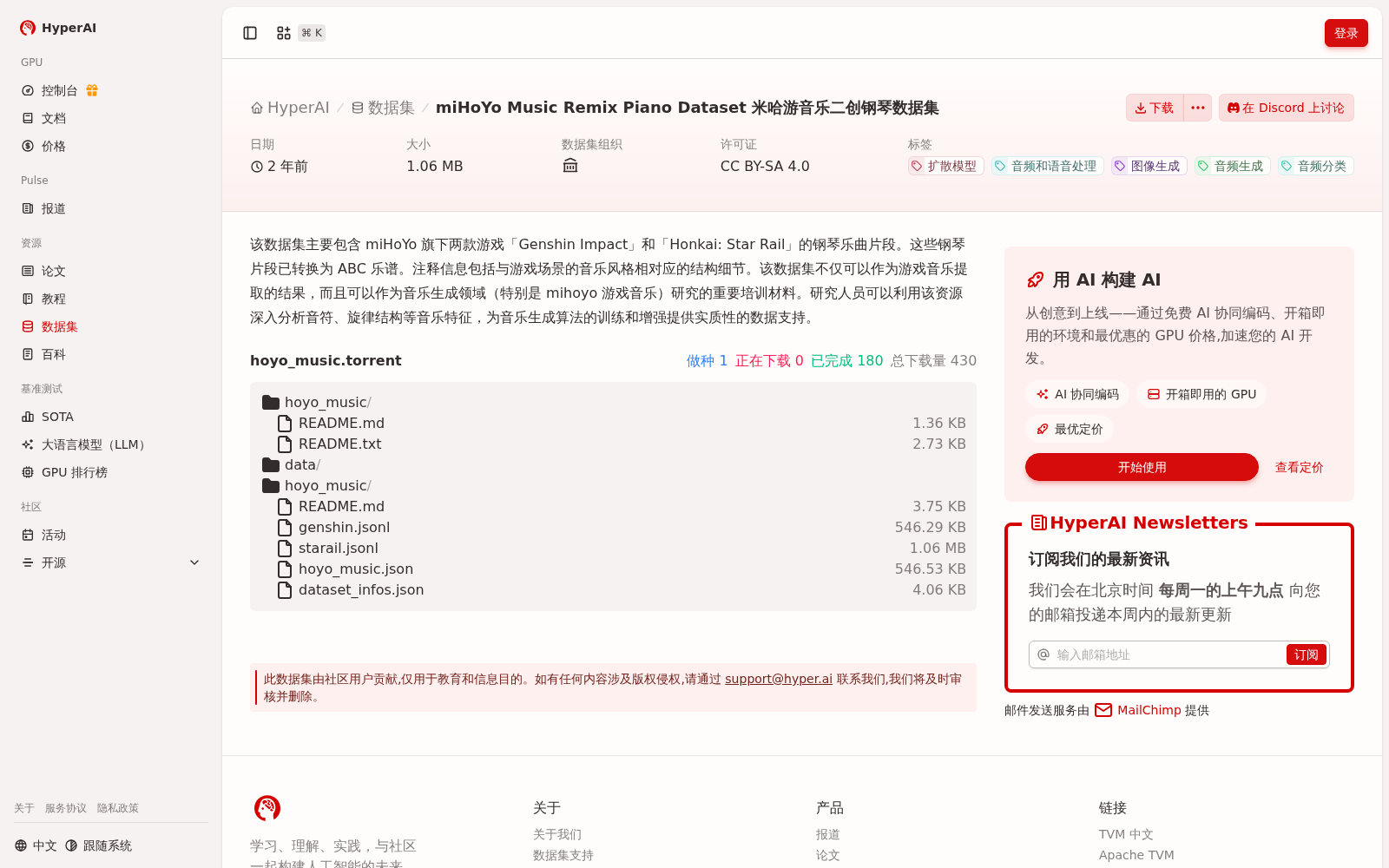Click the AI 协同编码 chip
The width and height of the screenshot is (1389, 868).
1077,394
